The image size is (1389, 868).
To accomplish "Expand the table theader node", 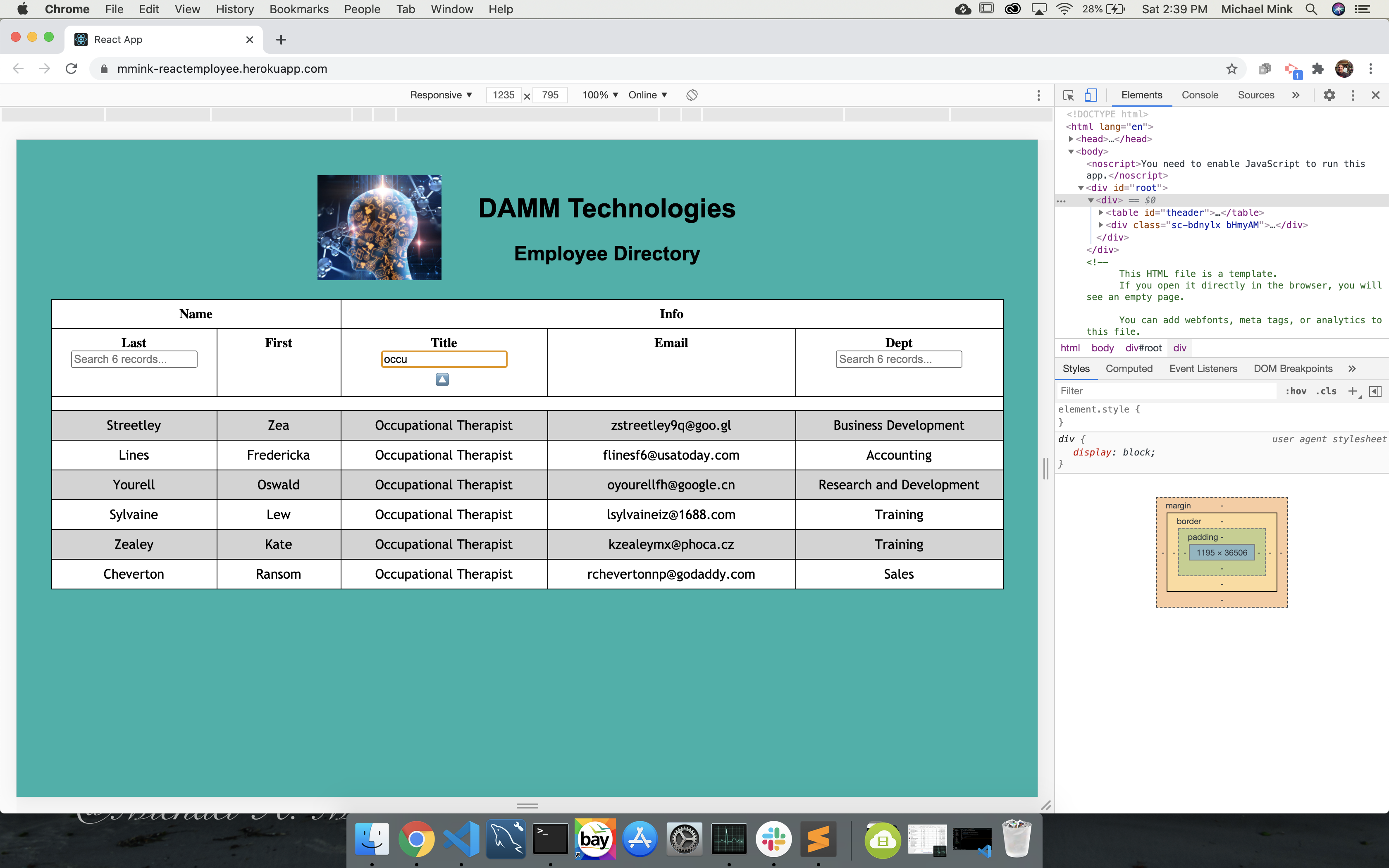I will coord(1101,212).
